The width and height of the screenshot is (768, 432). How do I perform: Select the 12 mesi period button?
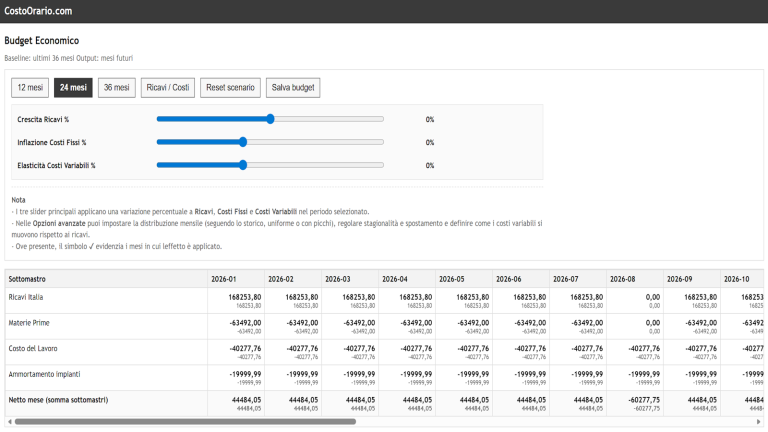[x=30, y=88]
